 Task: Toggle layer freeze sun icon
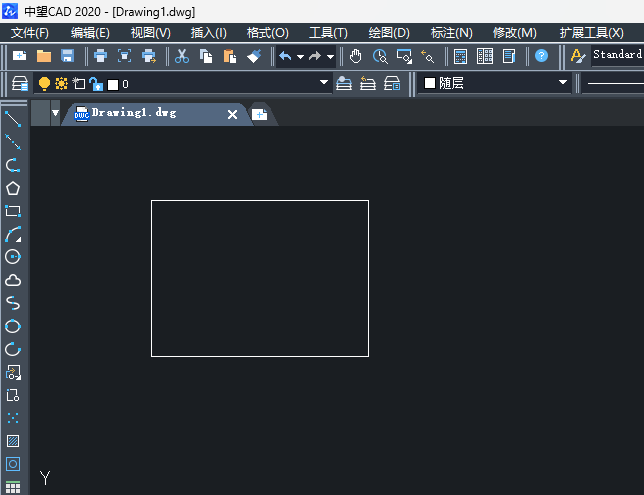click(61, 84)
